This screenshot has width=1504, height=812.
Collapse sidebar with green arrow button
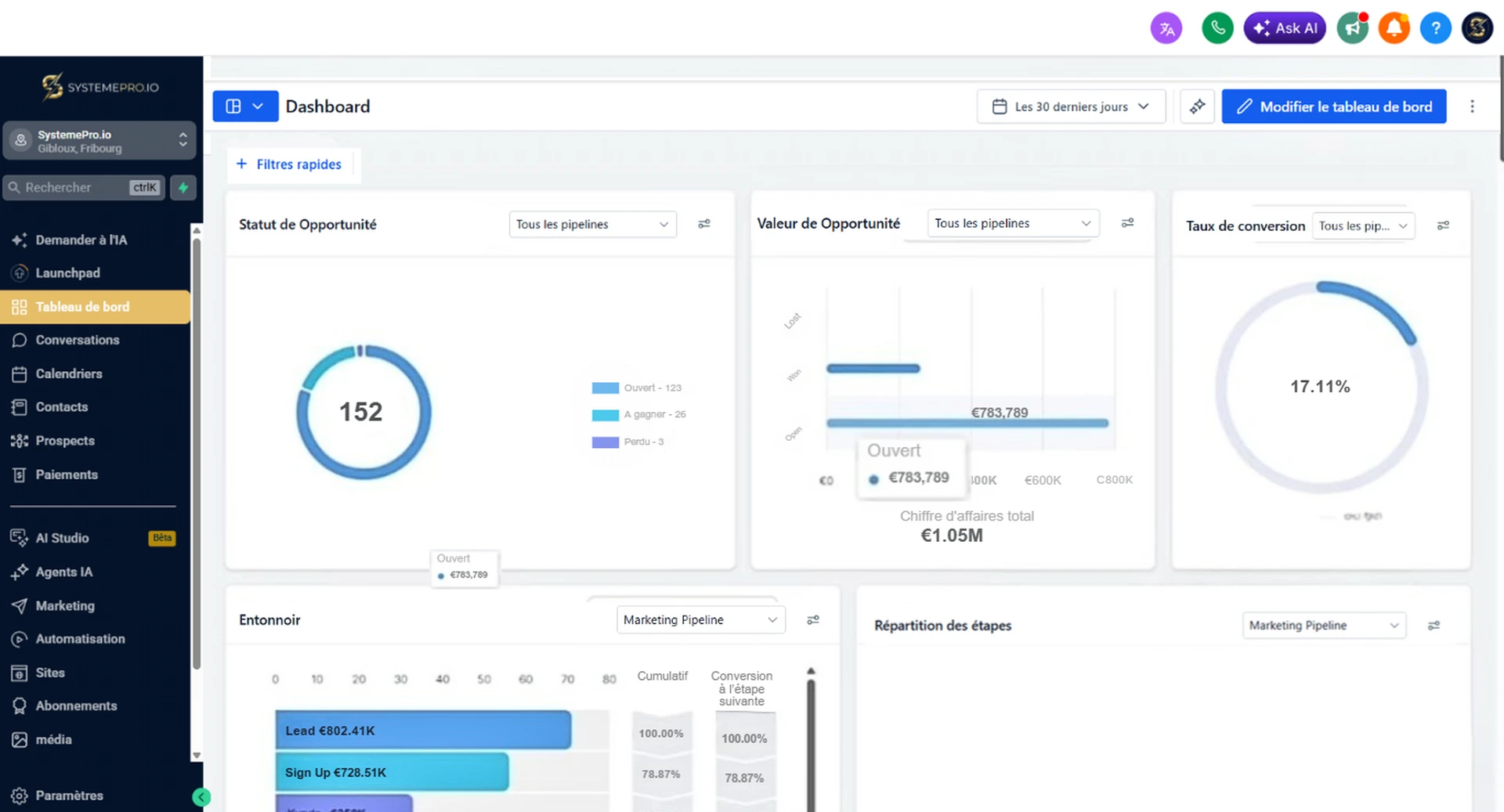point(201,797)
